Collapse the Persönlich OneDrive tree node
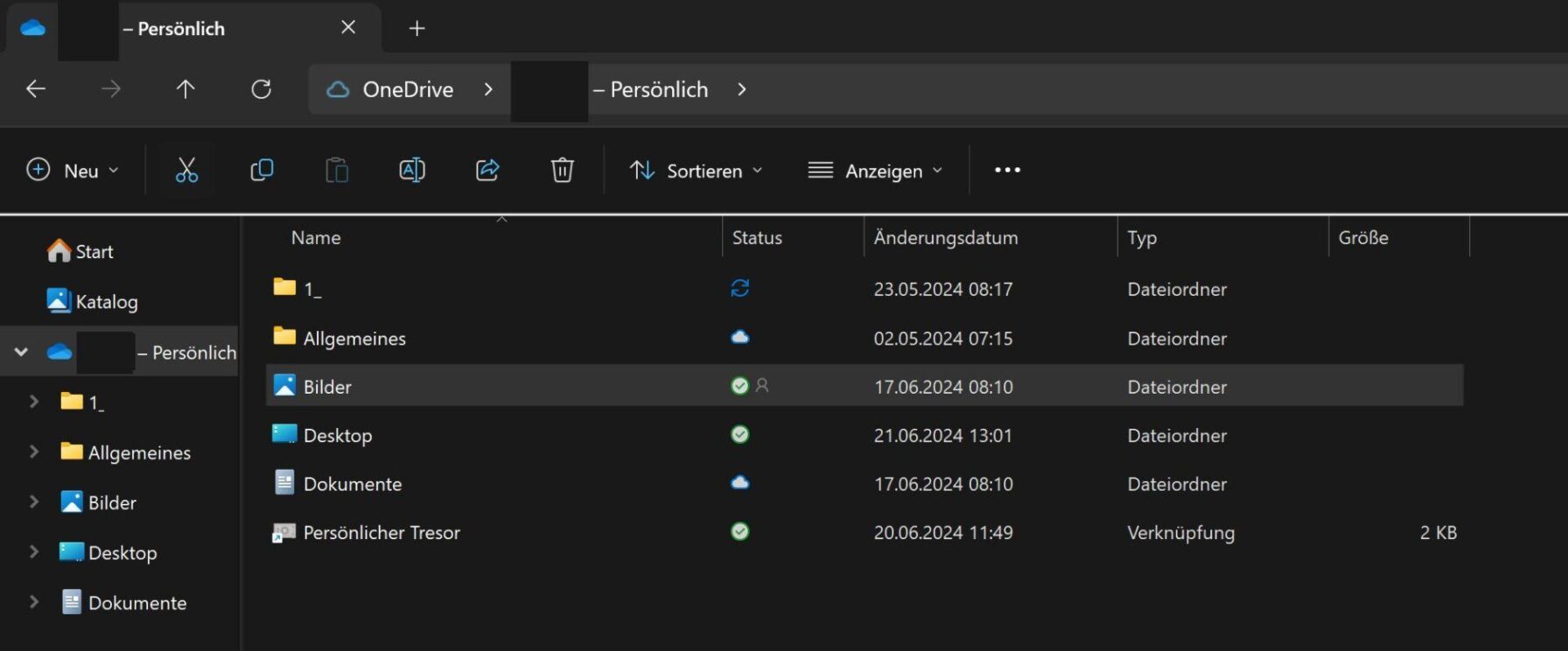Screen dimensions: 1568x651 21,352
